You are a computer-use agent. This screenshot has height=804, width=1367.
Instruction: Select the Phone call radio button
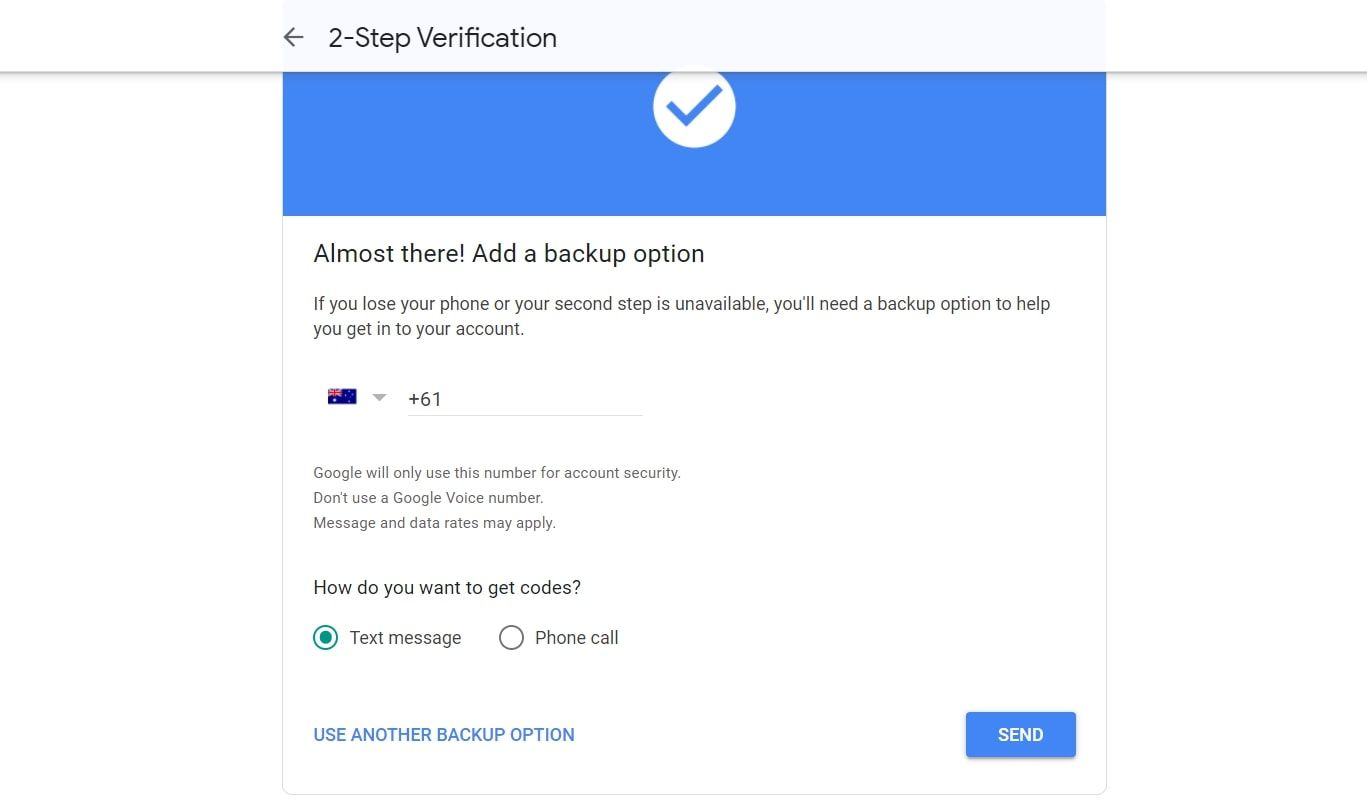coord(511,638)
